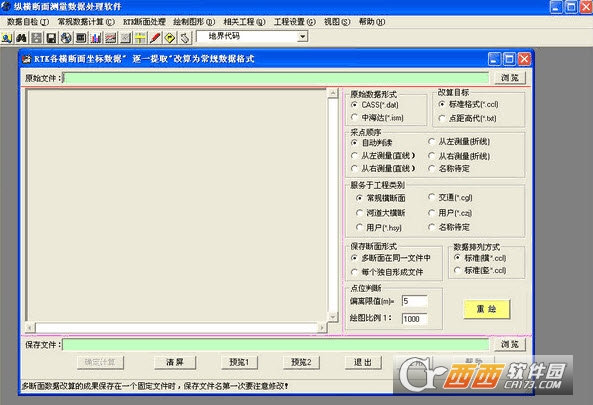Select 中海达(*.ism) raw data format
593x405 pixels.
(x=354, y=118)
